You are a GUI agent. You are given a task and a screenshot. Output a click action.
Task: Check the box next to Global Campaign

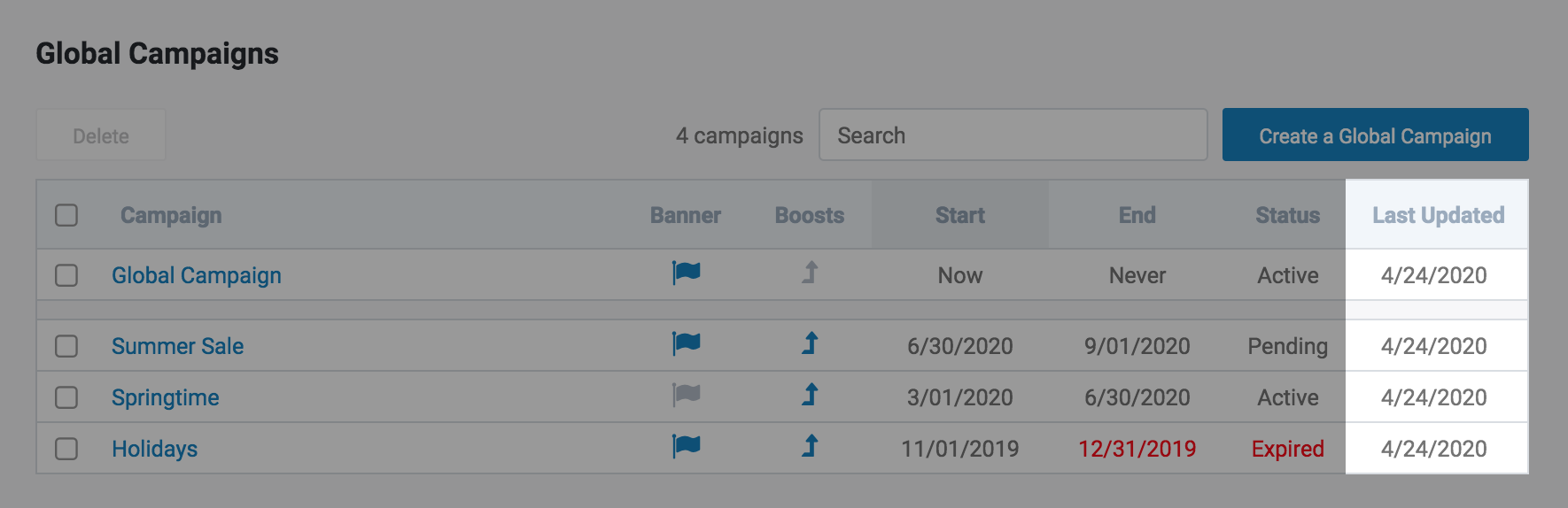pyautogui.click(x=66, y=275)
